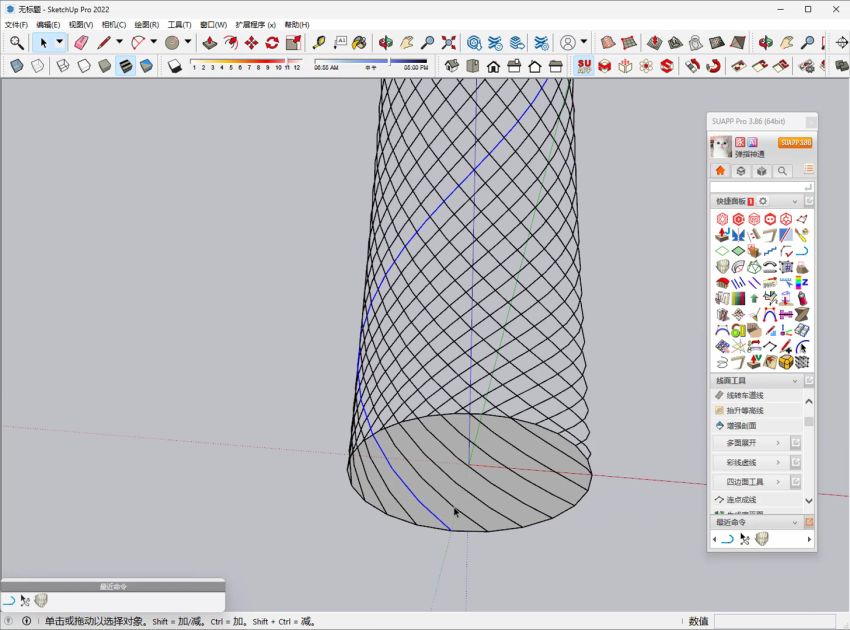This screenshot has height=630, width=850.
Task: Open Arc tool dropdown arrow
Action: 154,42
